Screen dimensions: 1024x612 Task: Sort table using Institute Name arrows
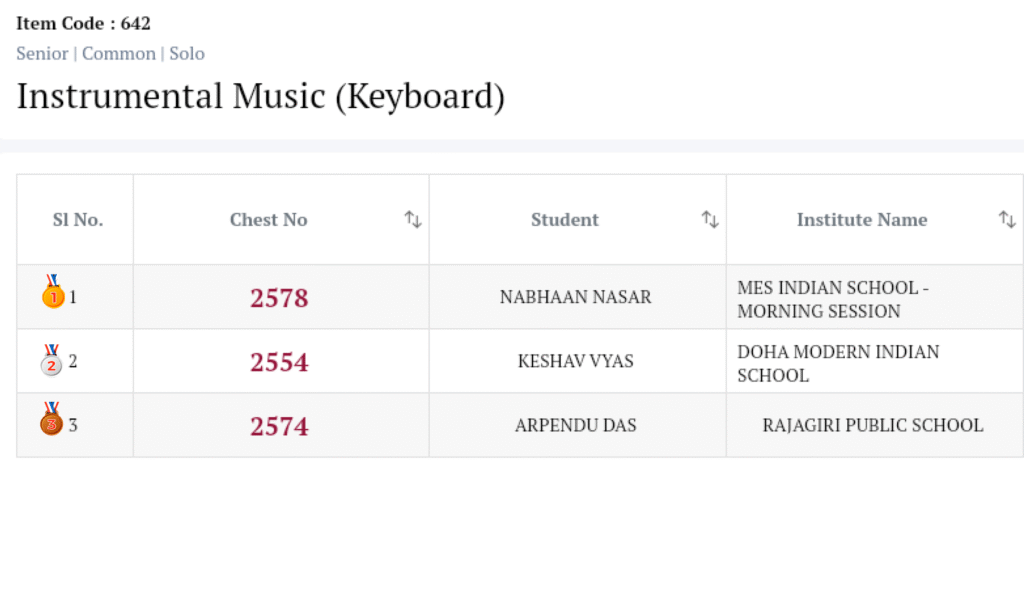click(1007, 220)
